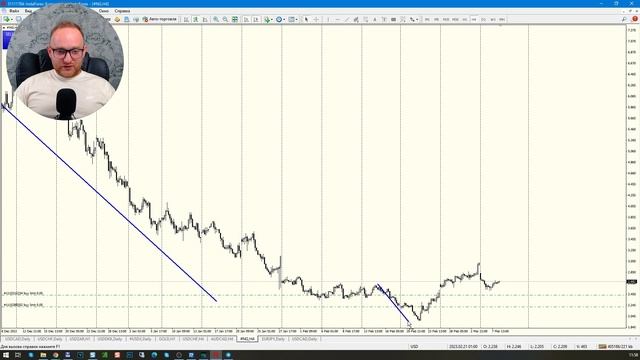640x360 pixels.
Task: Open the Profiles toolbar icon
Action: click(18, 19)
